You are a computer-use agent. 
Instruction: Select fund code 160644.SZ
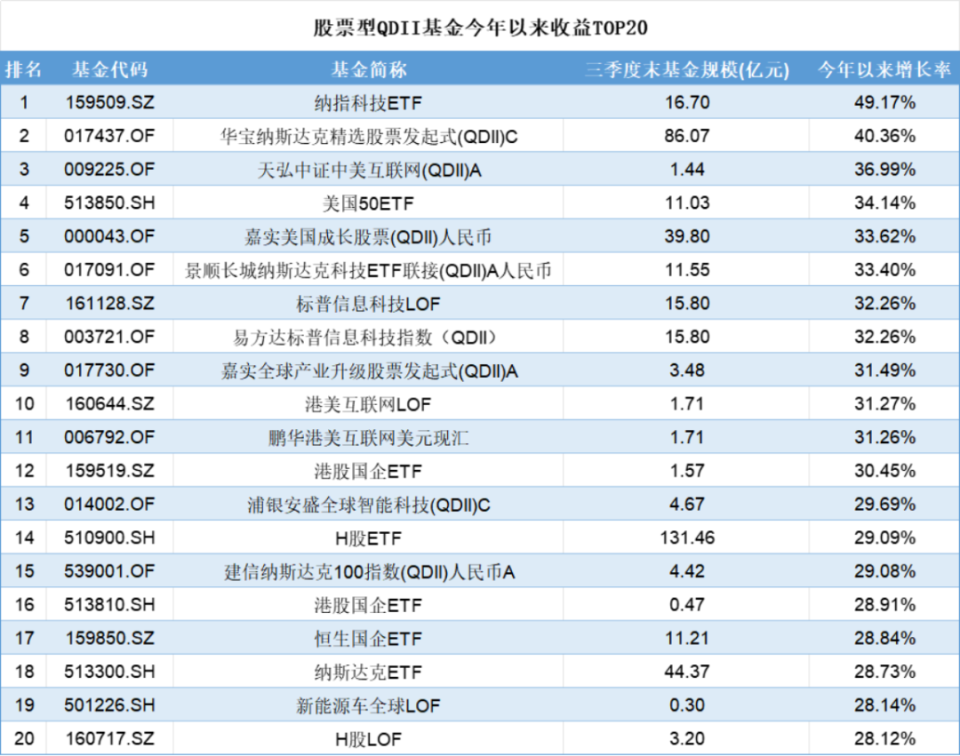(110, 404)
